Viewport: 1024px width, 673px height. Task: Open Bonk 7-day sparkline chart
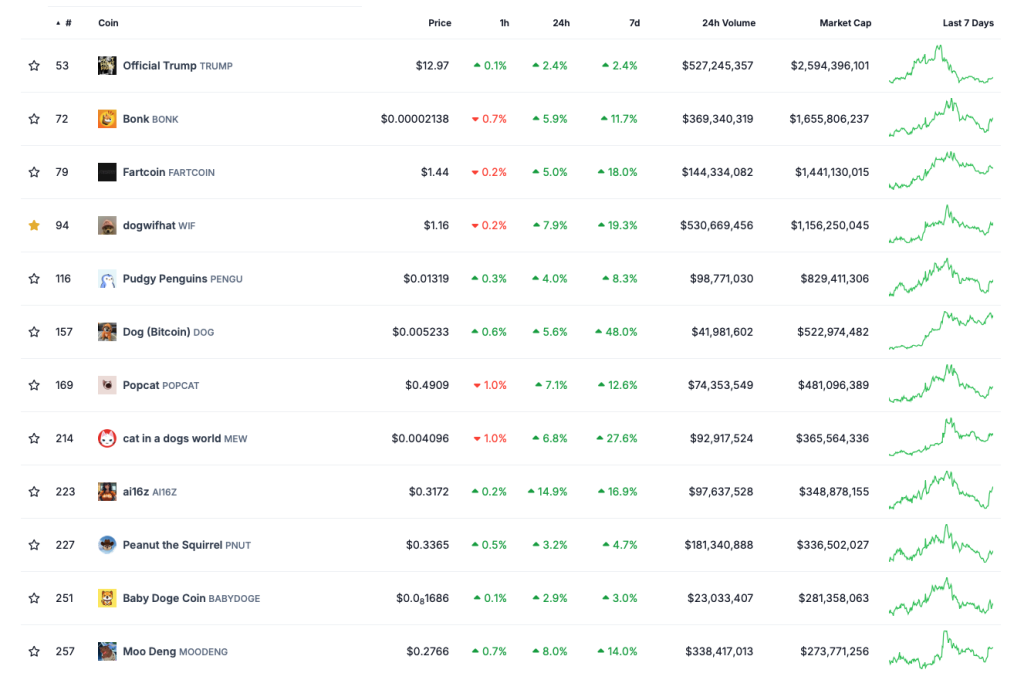click(x=941, y=118)
